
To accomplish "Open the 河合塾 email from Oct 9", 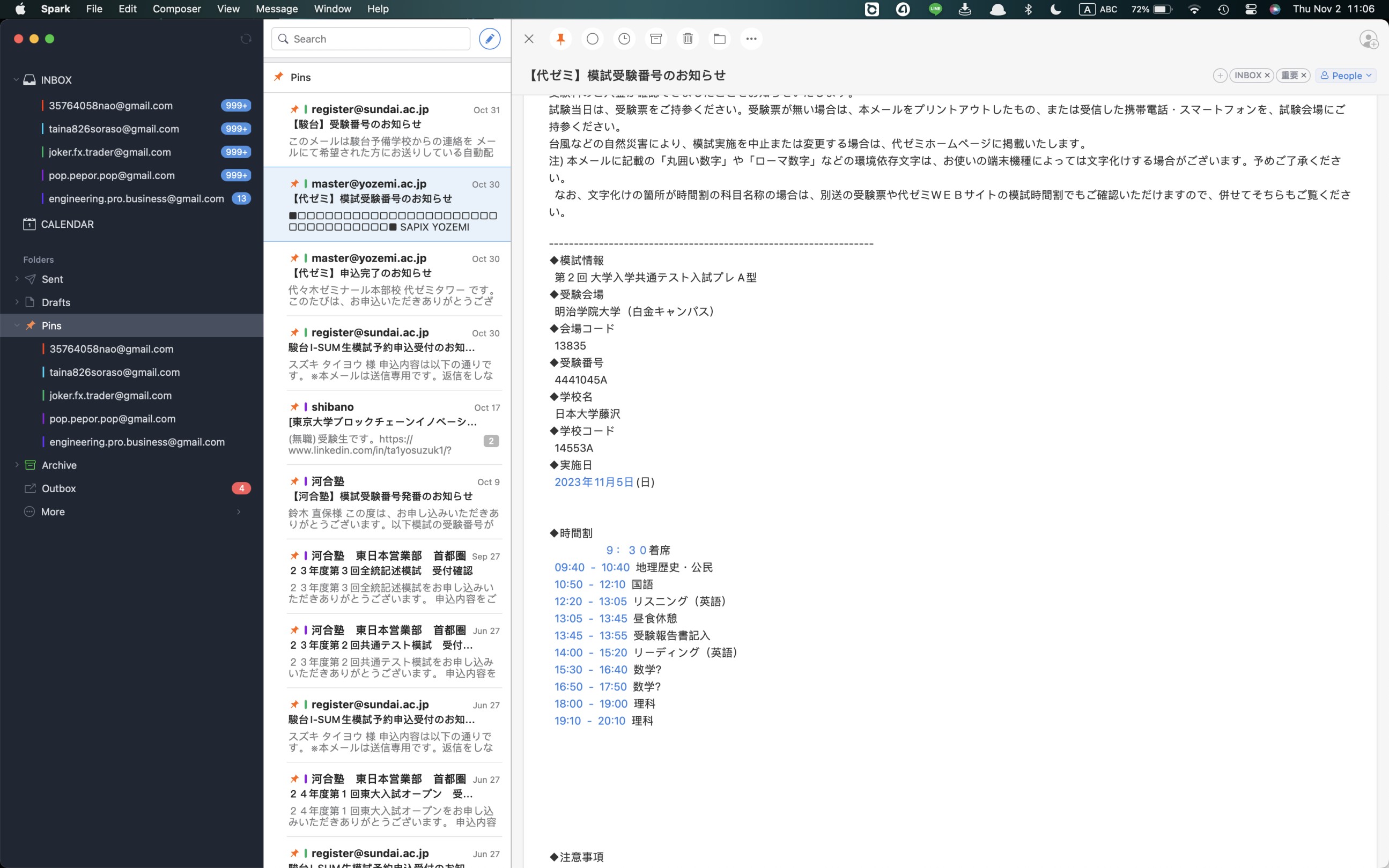I will coord(387,502).
